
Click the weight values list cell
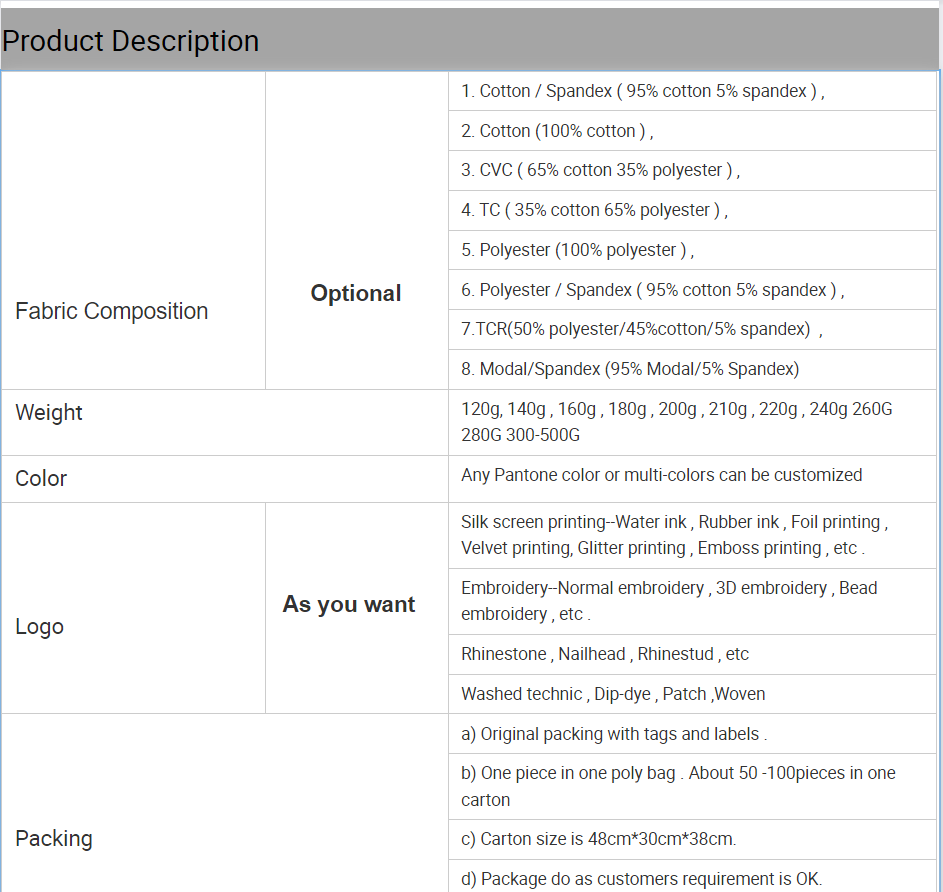point(676,422)
